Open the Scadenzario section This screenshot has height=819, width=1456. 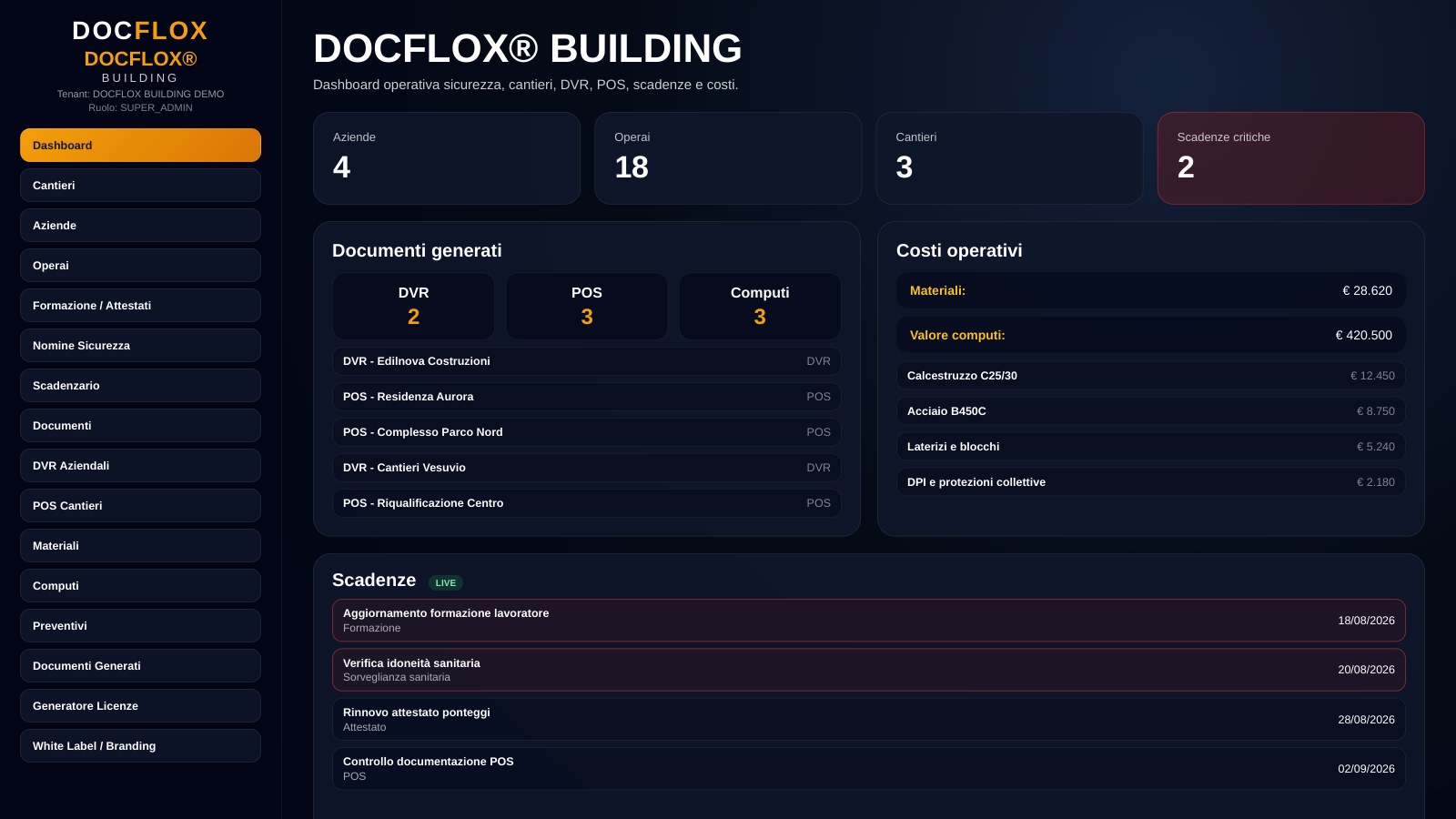coord(140,386)
